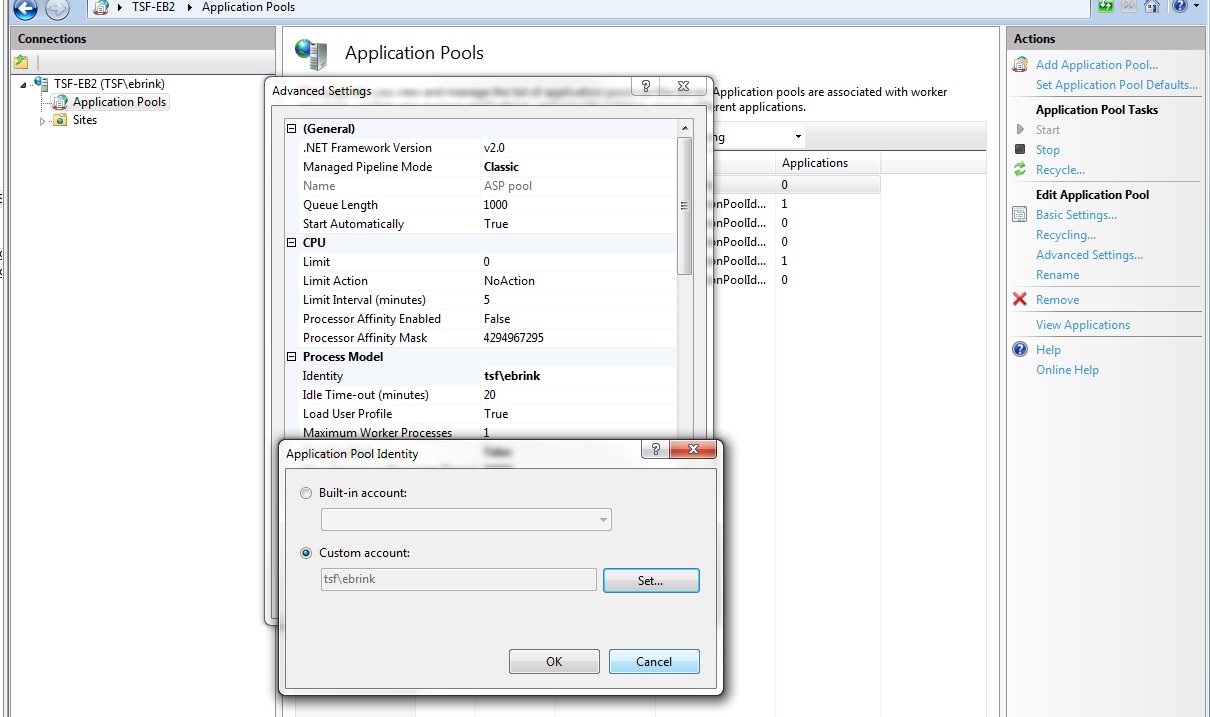Expand the Sites tree node
Viewport: 1210px width, 717px height.
click(43, 121)
